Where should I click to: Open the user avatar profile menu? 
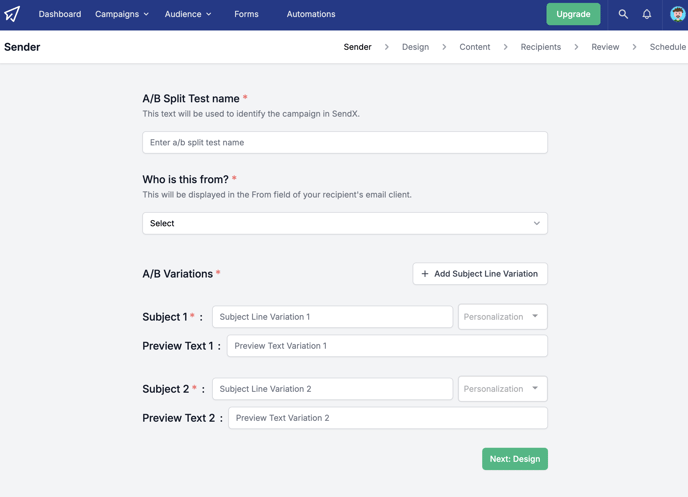click(x=677, y=14)
